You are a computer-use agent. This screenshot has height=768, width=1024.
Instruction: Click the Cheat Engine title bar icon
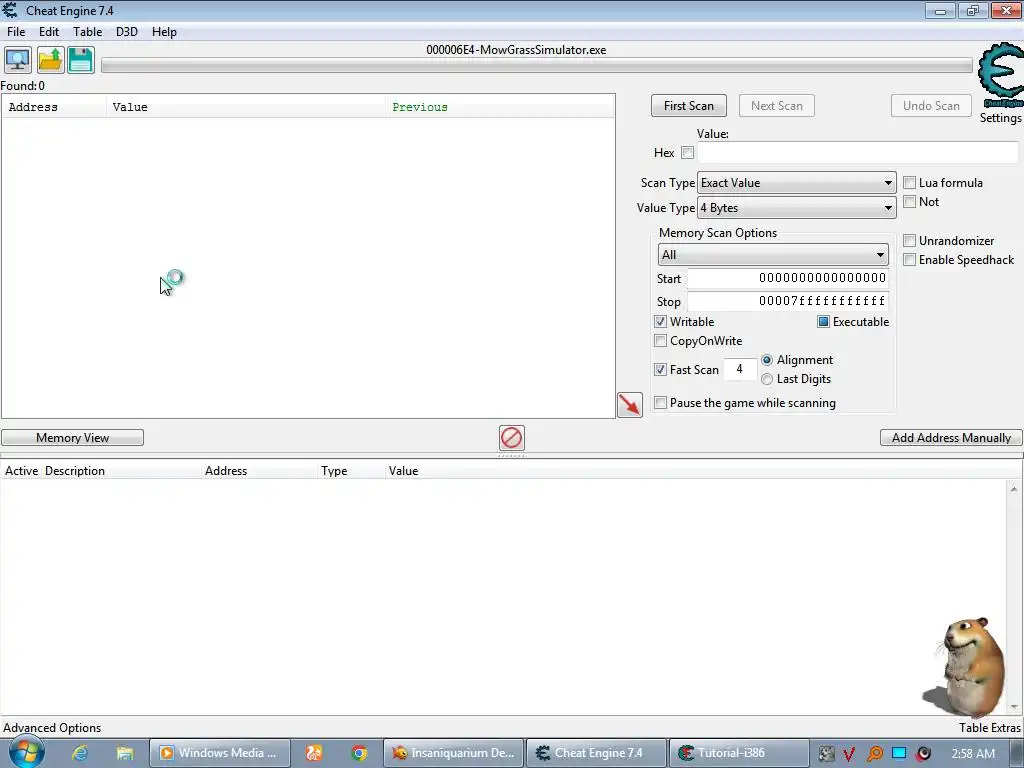[10, 10]
